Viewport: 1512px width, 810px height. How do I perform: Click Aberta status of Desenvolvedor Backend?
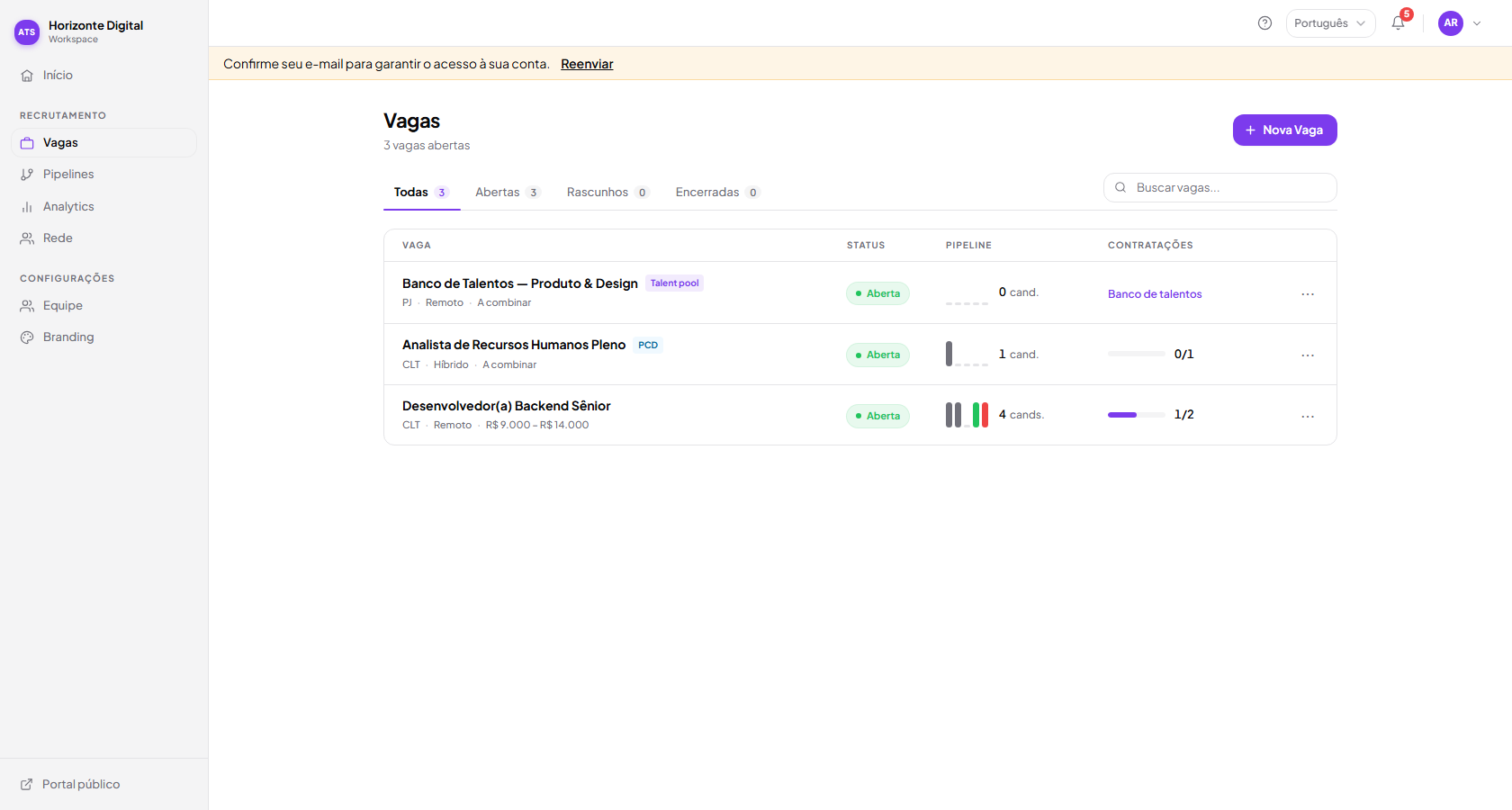click(877, 416)
